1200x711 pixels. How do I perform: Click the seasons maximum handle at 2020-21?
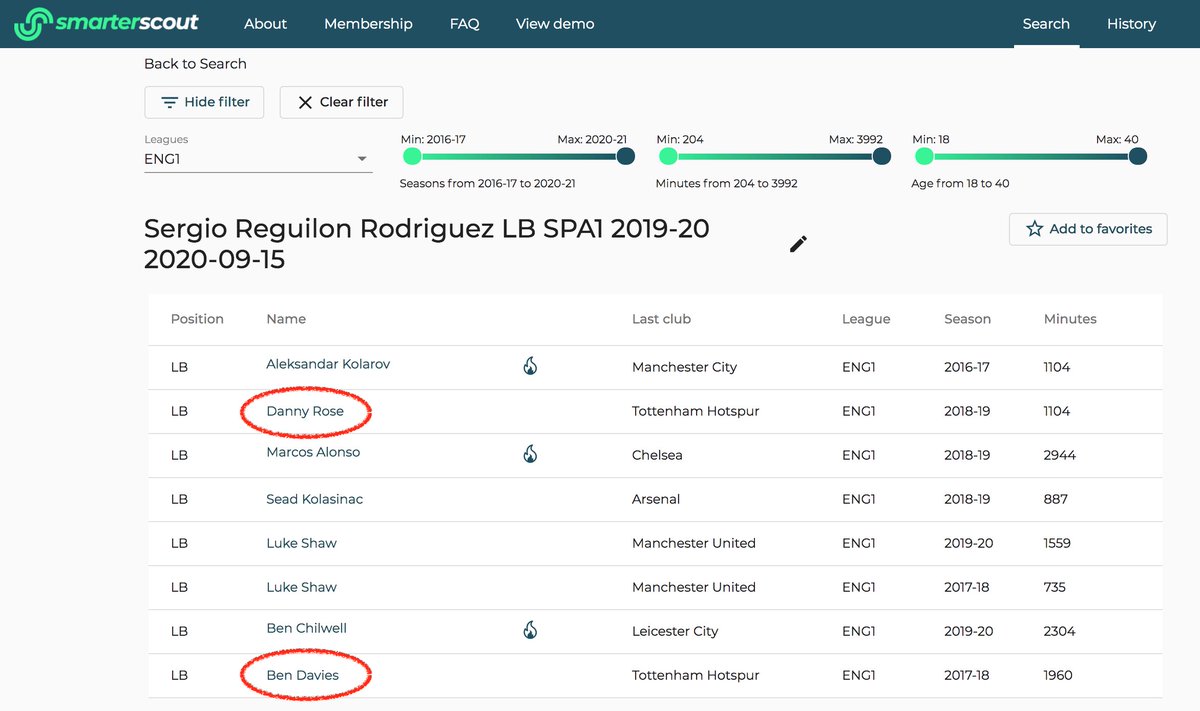[625, 156]
